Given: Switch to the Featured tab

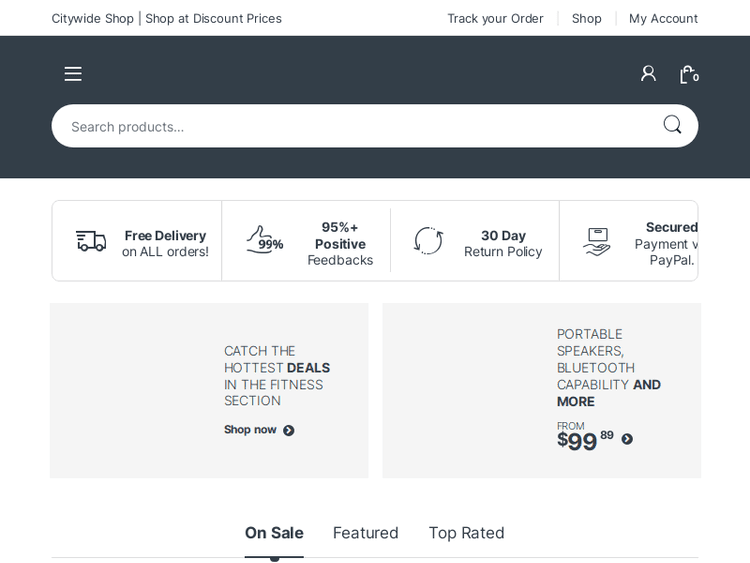Looking at the screenshot, I should (x=366, y=533).
